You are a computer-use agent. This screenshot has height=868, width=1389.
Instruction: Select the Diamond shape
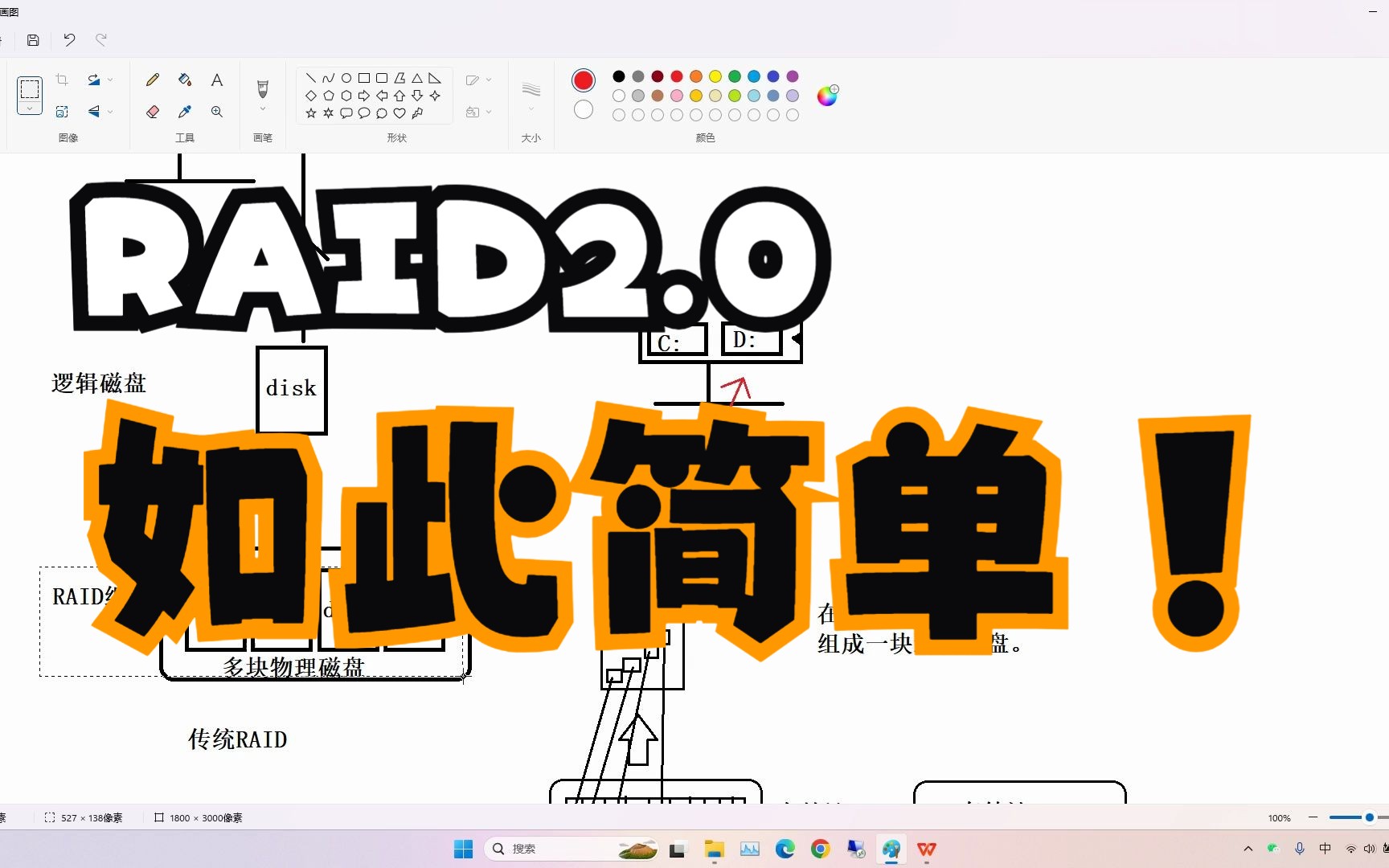pyautogui.click(x=311, y=96)
